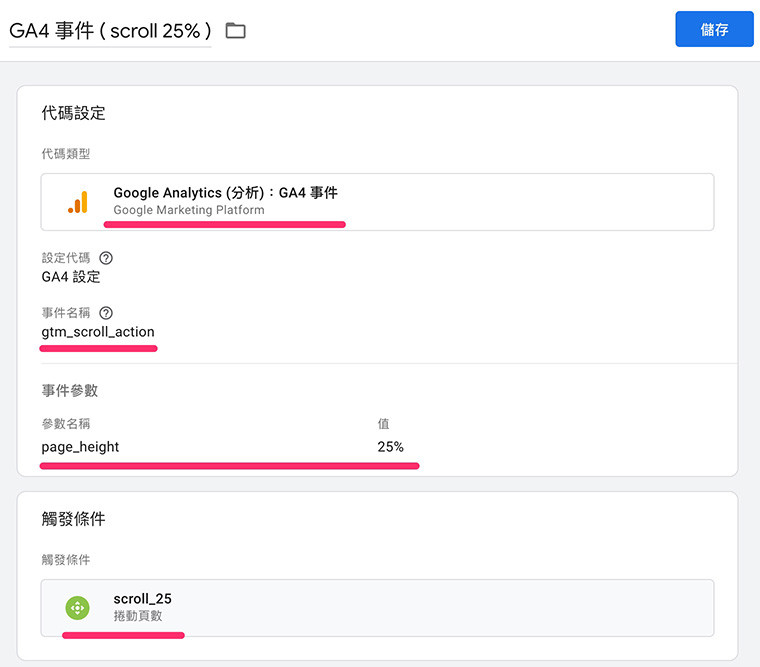Open the scroll_25 trigger row
This screenshot has height=667, width=760.
[x=378, y=607]
